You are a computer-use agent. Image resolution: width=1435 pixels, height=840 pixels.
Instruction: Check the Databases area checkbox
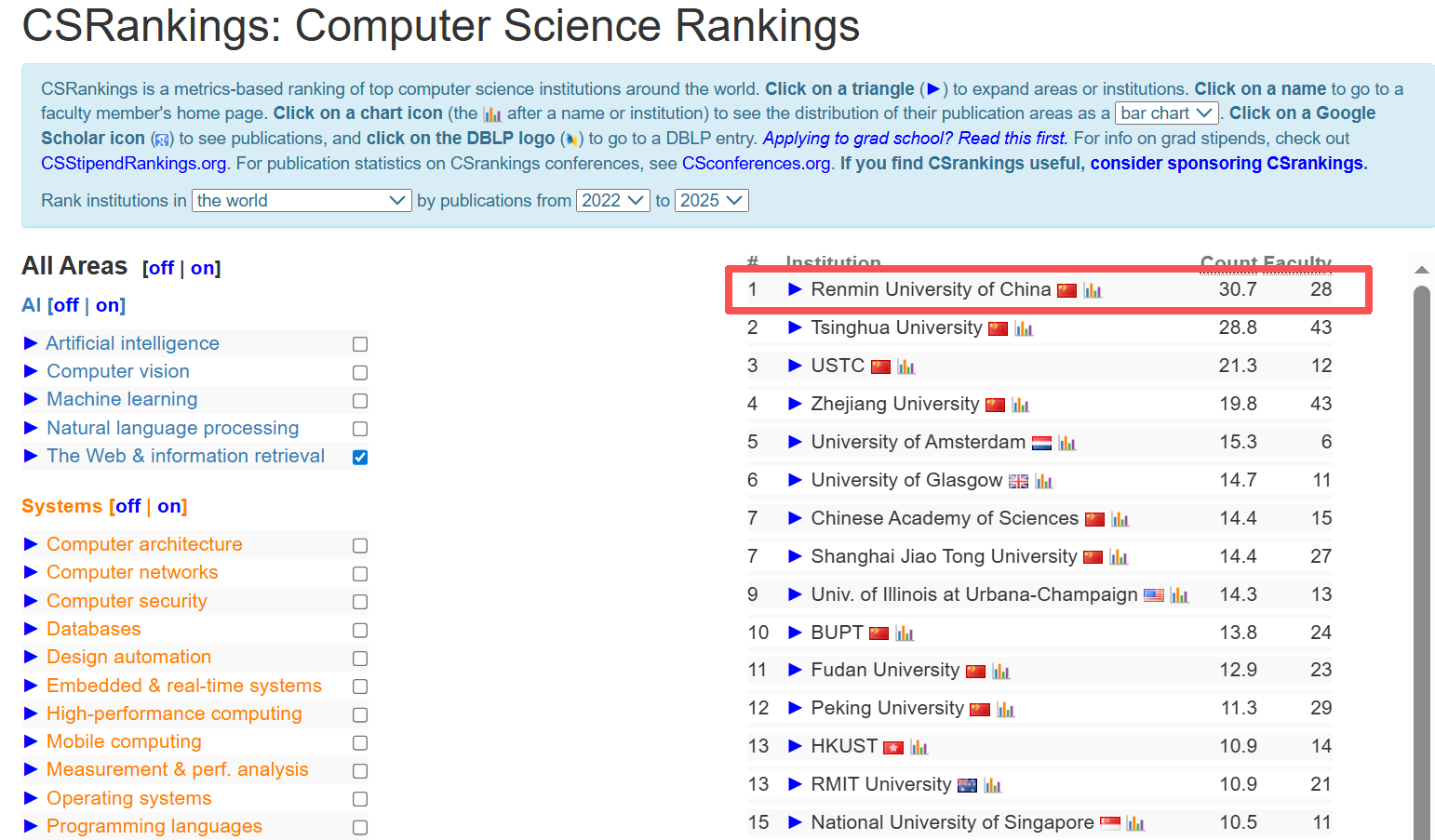pos(360,631)
